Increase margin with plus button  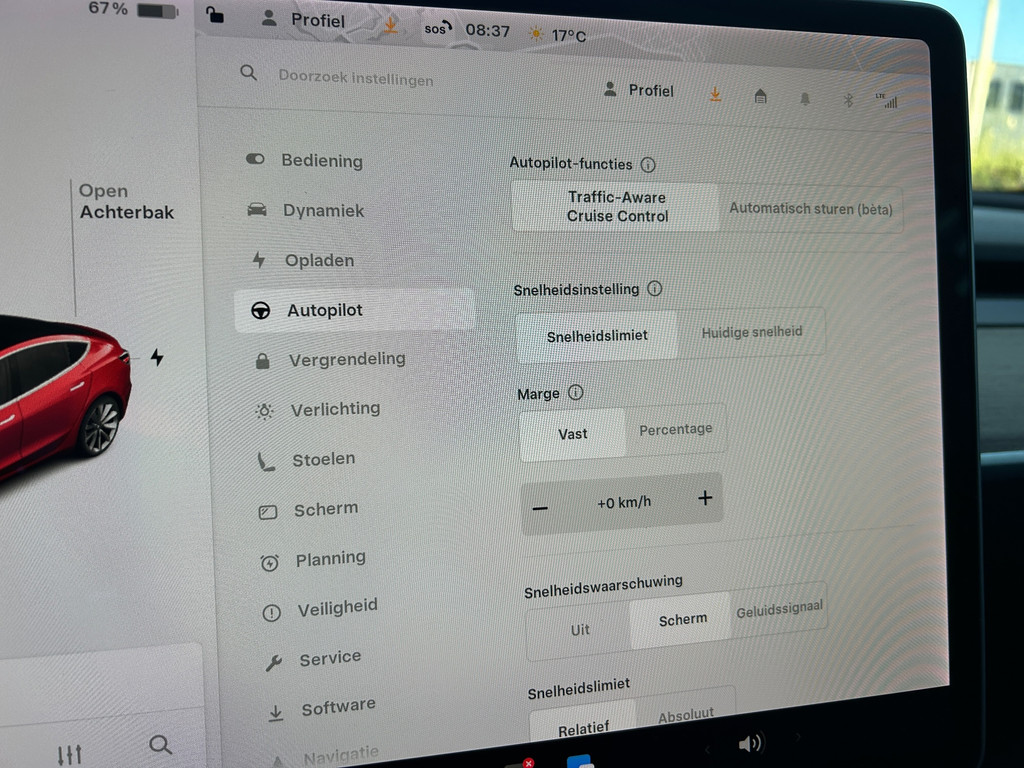705,498
